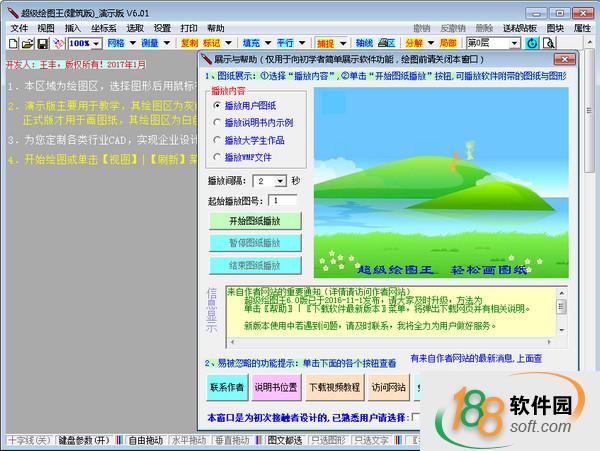Click the 暂停图纸播放 button
The image size is (600, 451).
click(x=255, y=243)
